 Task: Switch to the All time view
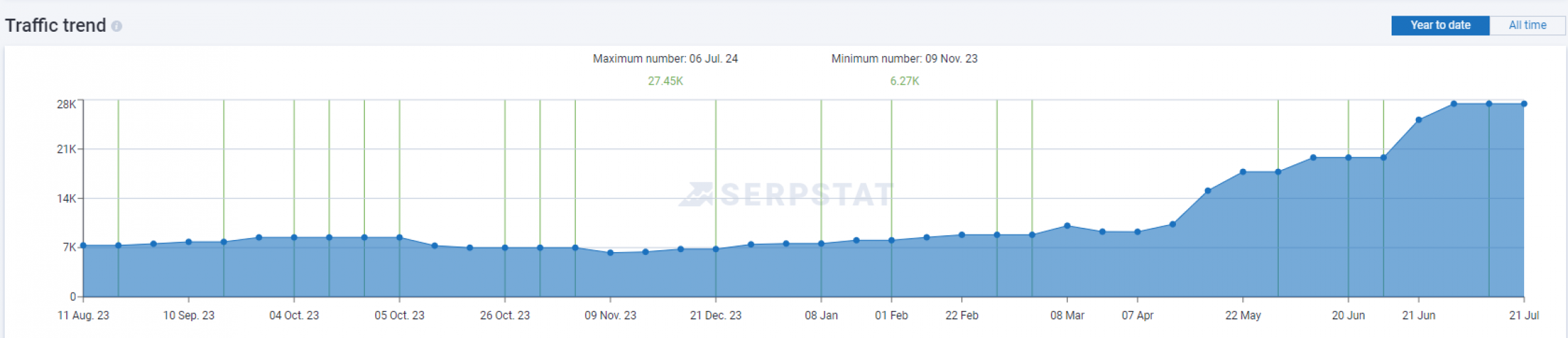(1527, 25)
